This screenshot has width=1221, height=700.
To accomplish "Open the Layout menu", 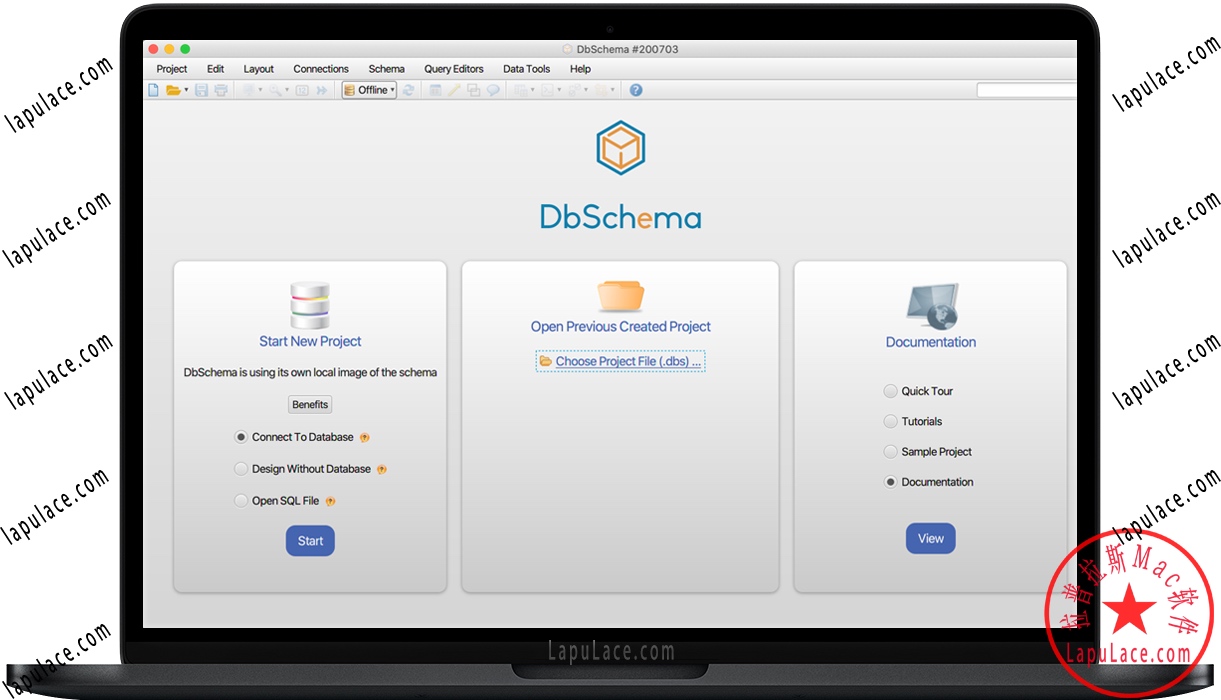I will click(258, 69).
